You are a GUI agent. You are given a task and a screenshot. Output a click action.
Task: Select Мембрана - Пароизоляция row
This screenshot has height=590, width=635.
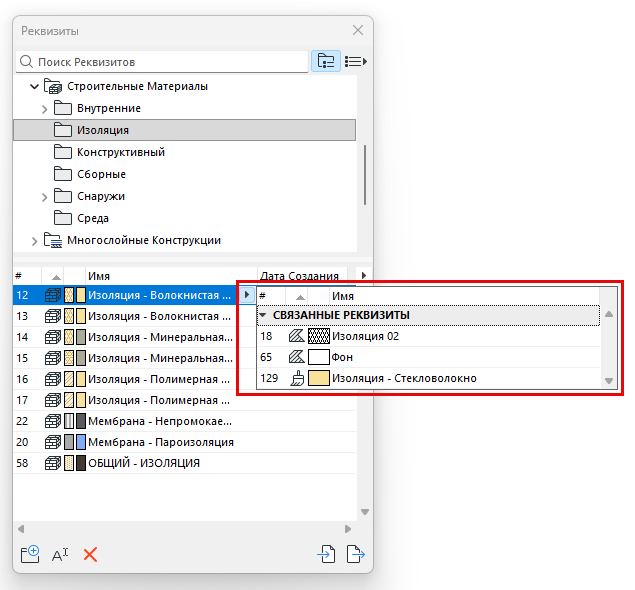[x=184, y=442]
